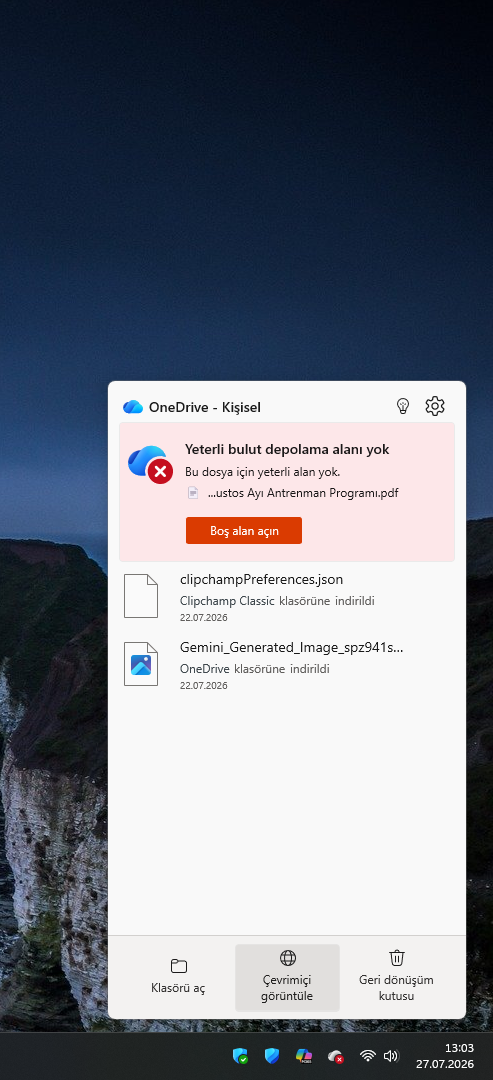Click the folder icon above Klasörü aç

point(179,966)
